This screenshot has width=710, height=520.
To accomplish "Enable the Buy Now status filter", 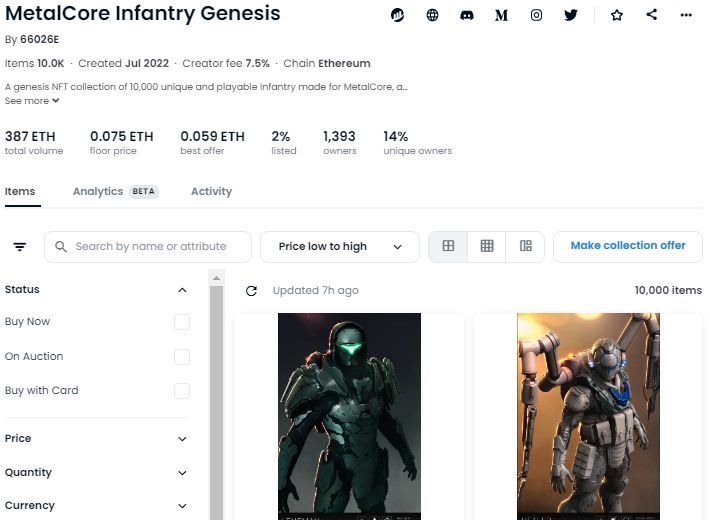I will click(181, 322).
